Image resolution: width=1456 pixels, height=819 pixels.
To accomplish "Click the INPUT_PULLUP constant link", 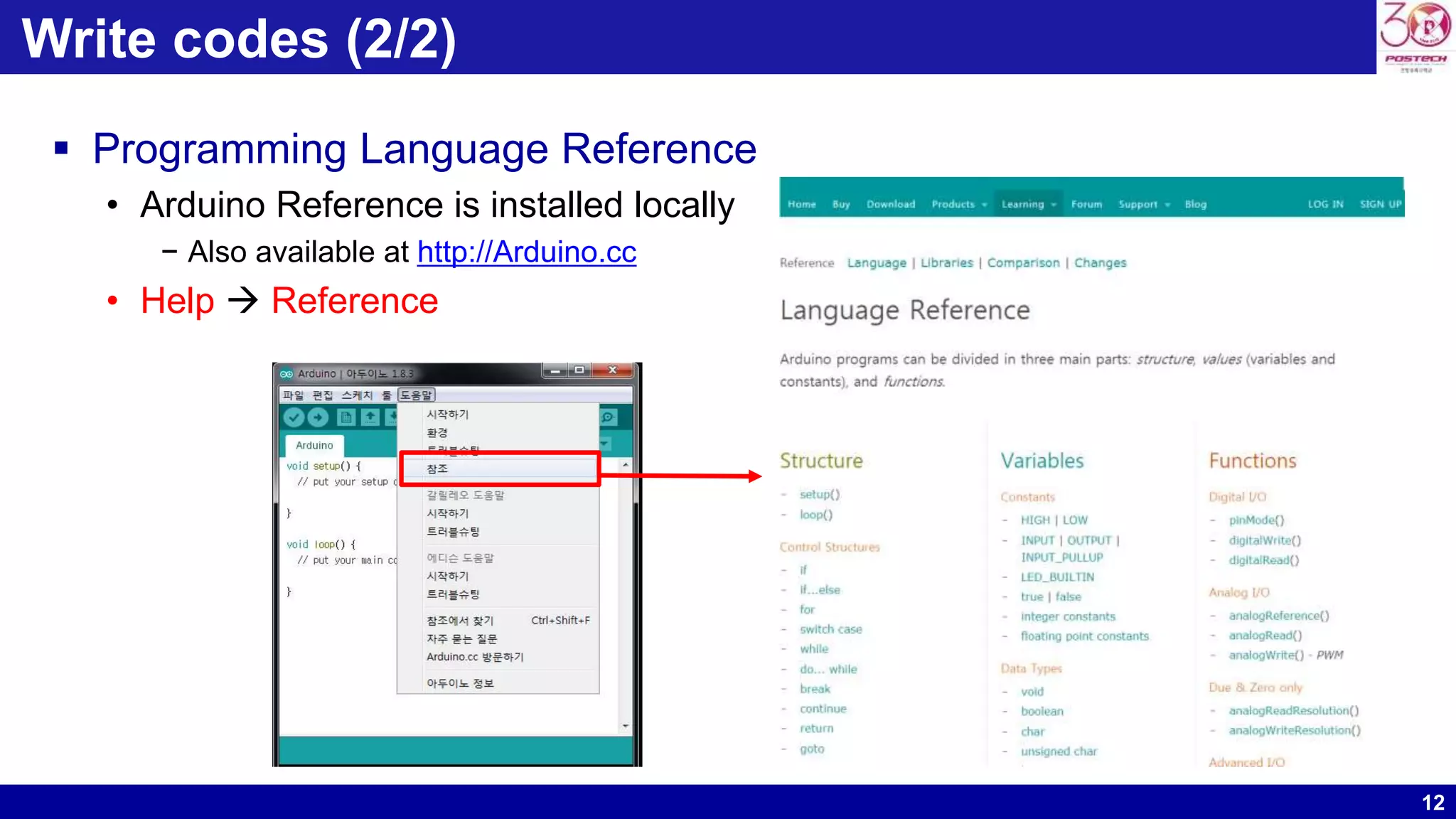I will 1062,558.
